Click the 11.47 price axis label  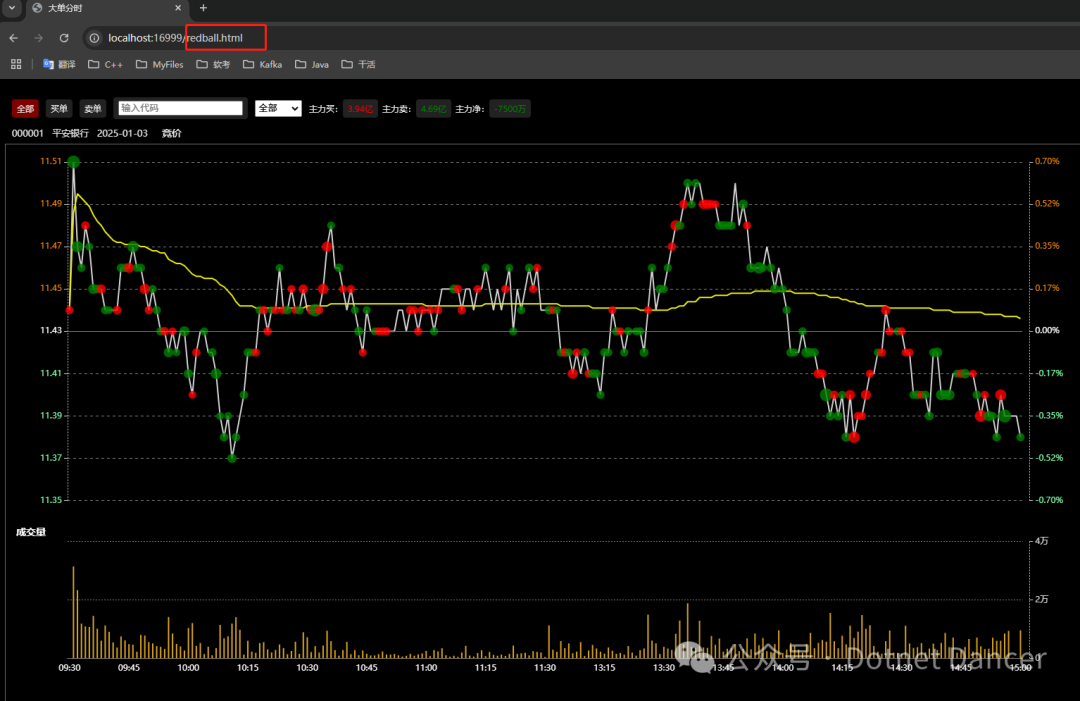[51, 246]
